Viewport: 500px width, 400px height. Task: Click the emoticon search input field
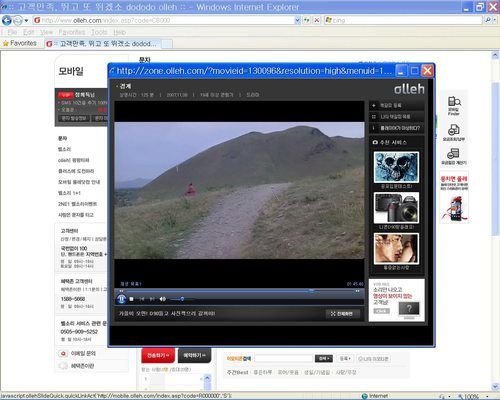pos(283,359)
